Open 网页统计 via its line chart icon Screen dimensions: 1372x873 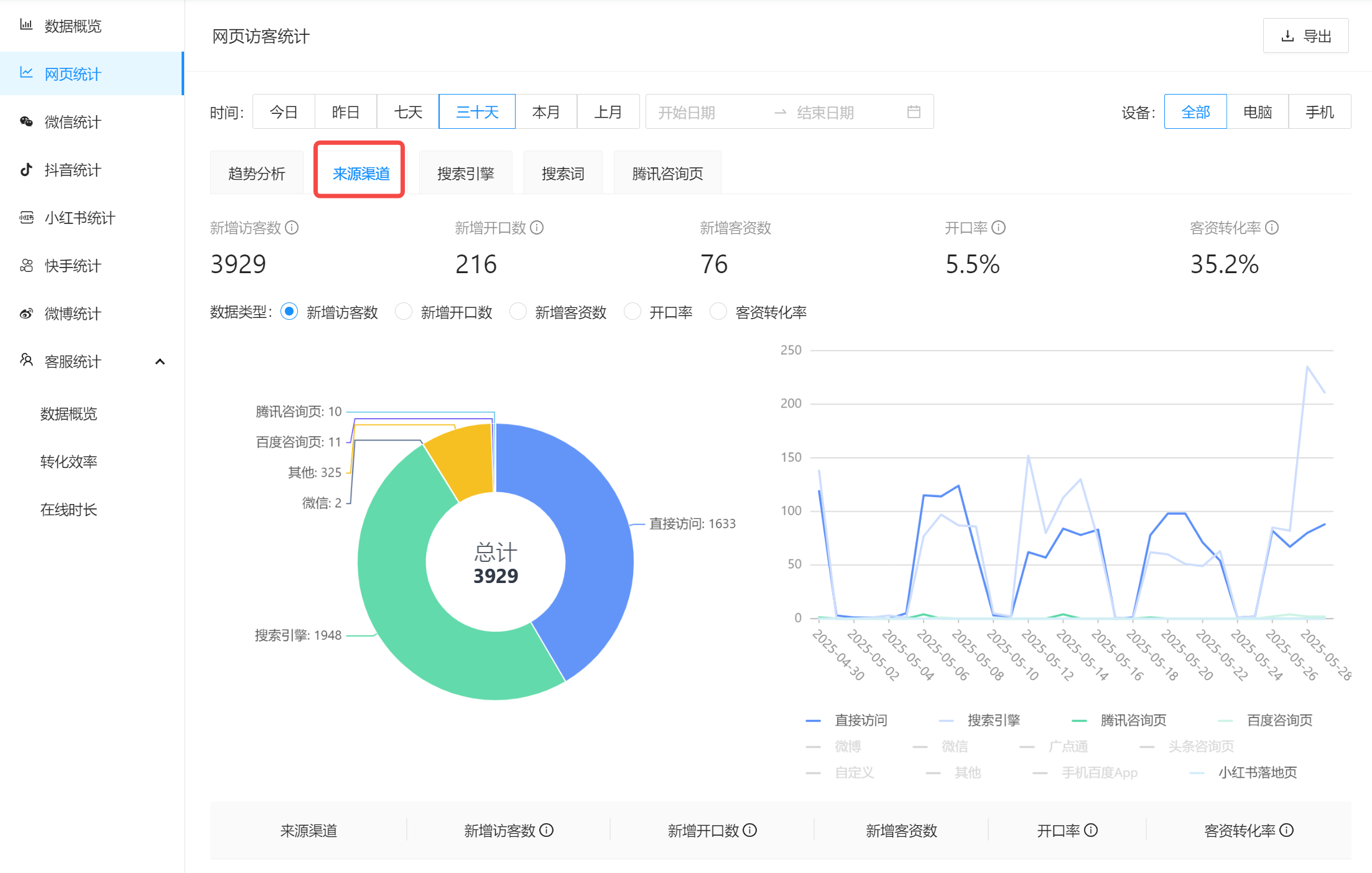[x=26, y=73]
